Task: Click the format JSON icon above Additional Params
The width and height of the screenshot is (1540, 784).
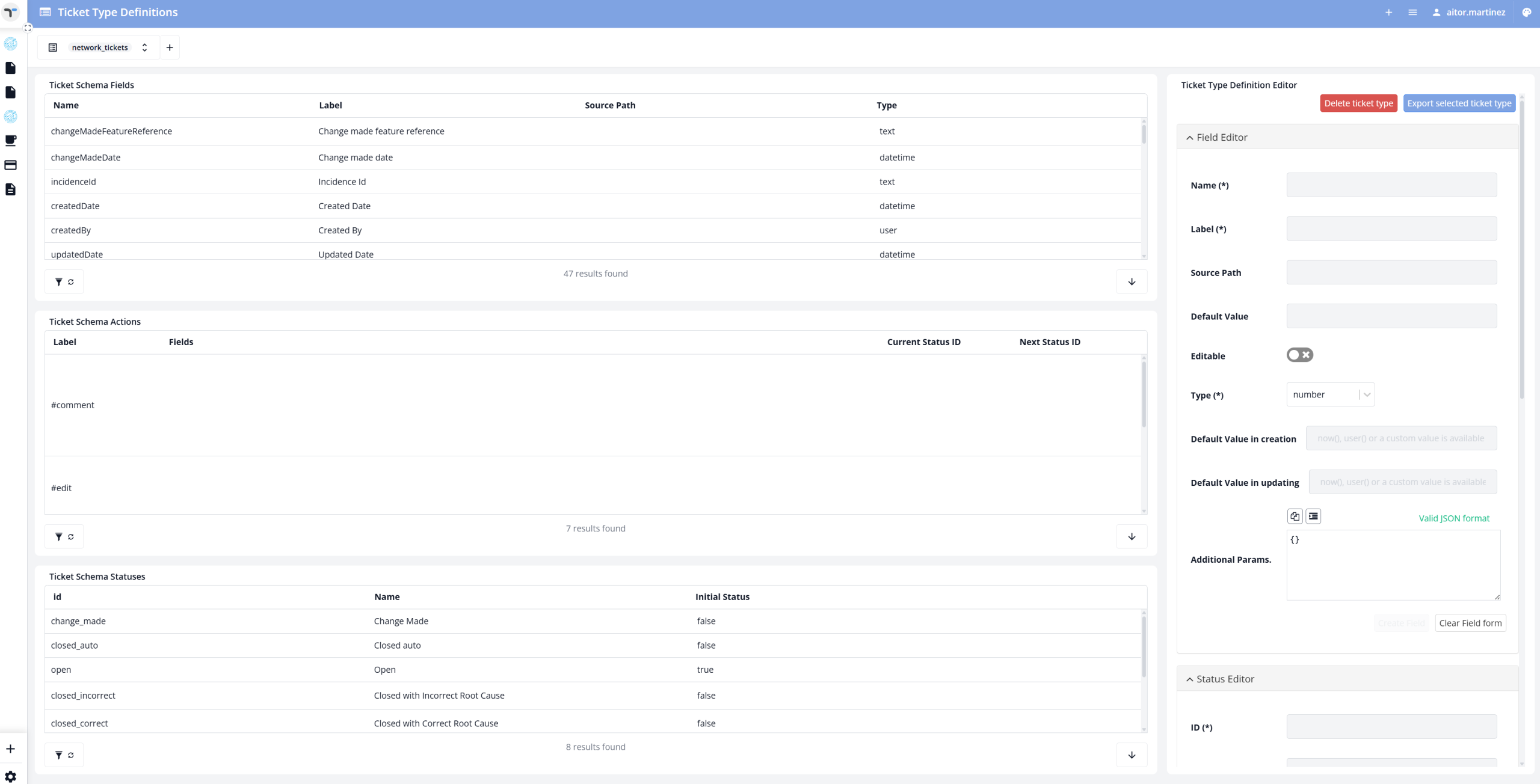Action: pyautogui.click(x=1313, y=516)
